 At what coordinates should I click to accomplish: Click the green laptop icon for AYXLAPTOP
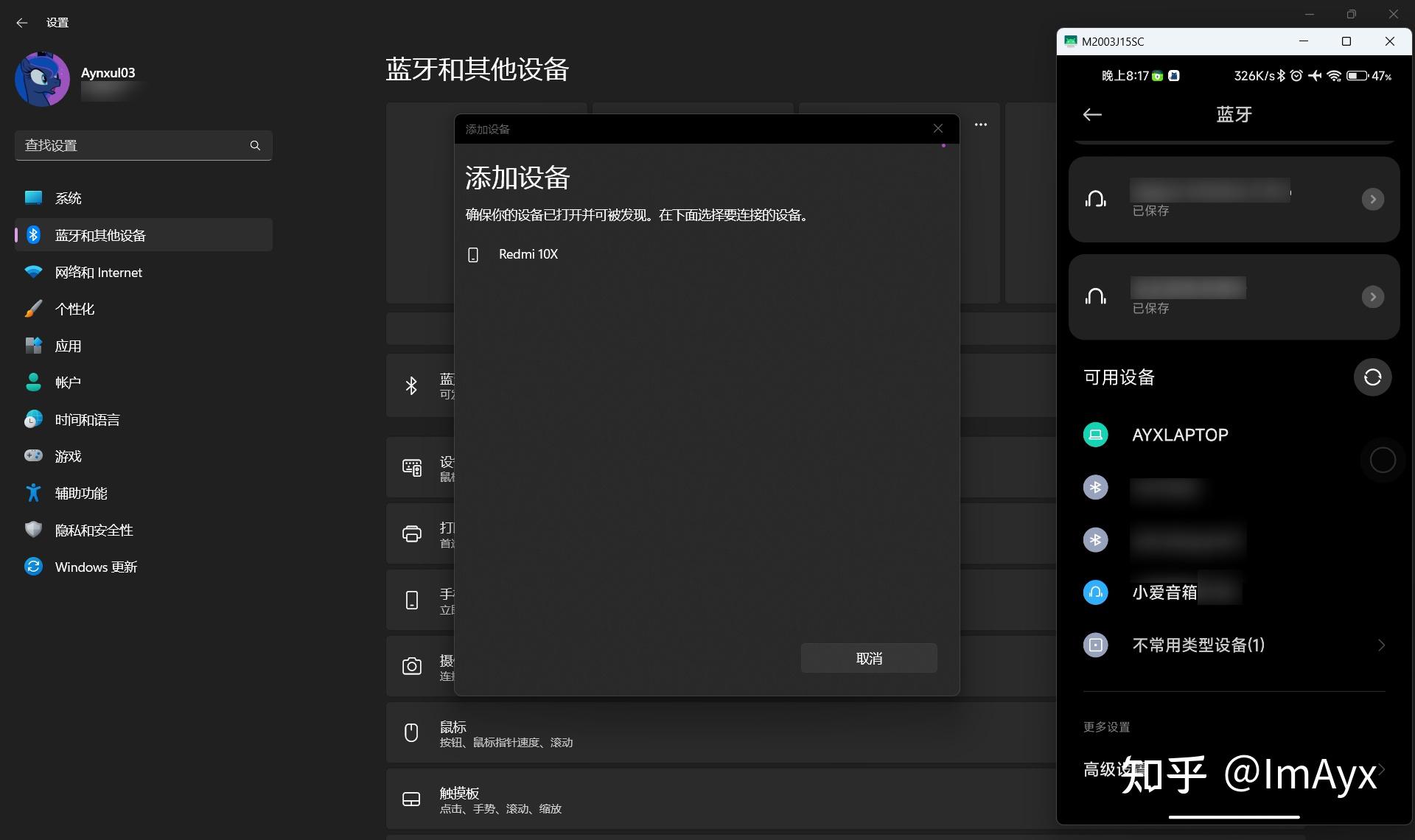(x=1095, y=435)
